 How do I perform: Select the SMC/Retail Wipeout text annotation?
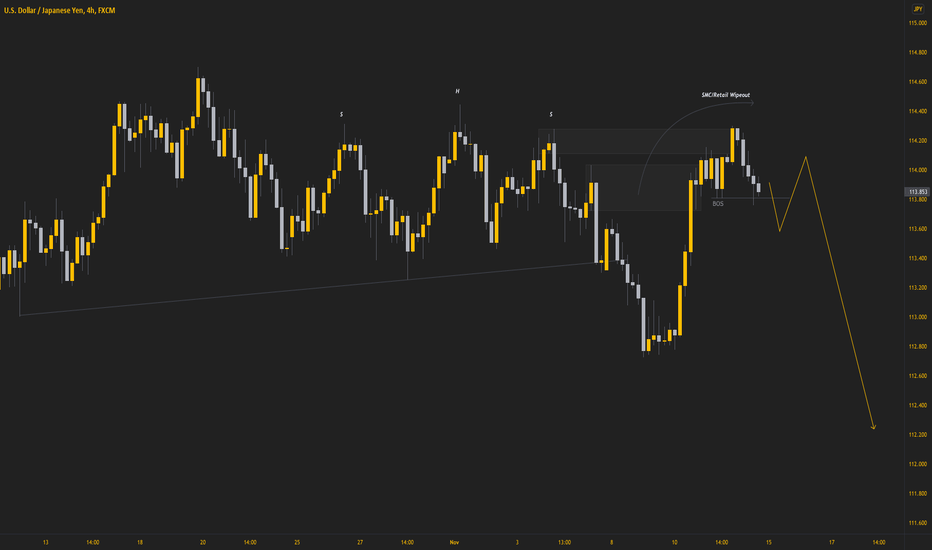725,95
